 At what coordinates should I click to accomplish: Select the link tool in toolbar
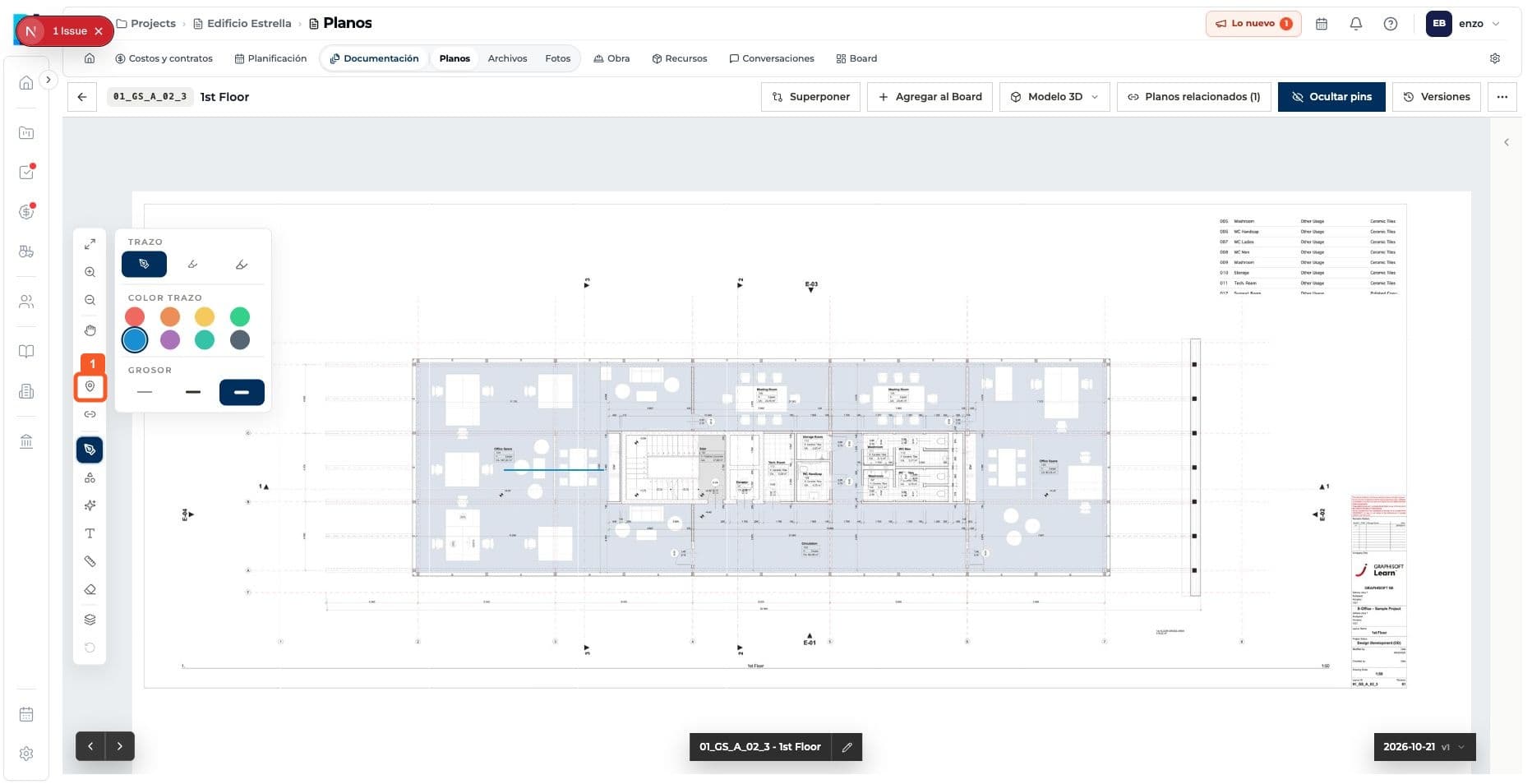coord(90,414)
